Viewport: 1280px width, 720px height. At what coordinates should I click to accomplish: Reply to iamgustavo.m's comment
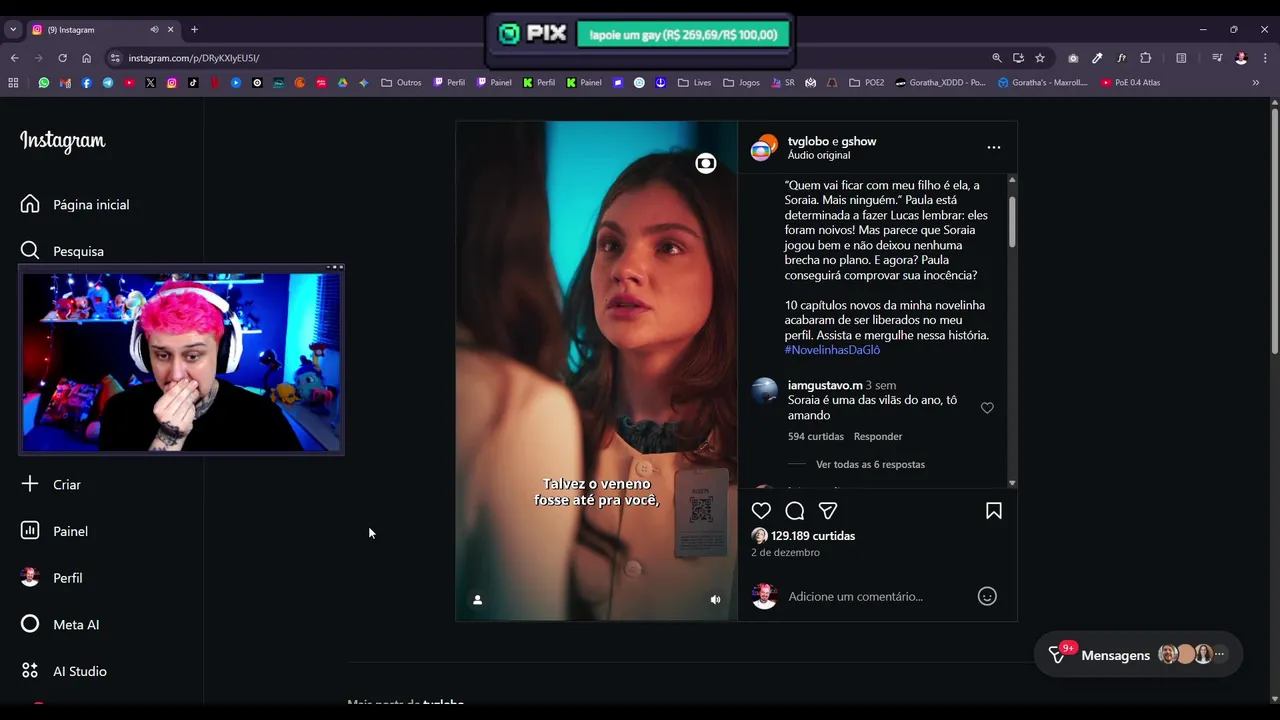(878, 436)
